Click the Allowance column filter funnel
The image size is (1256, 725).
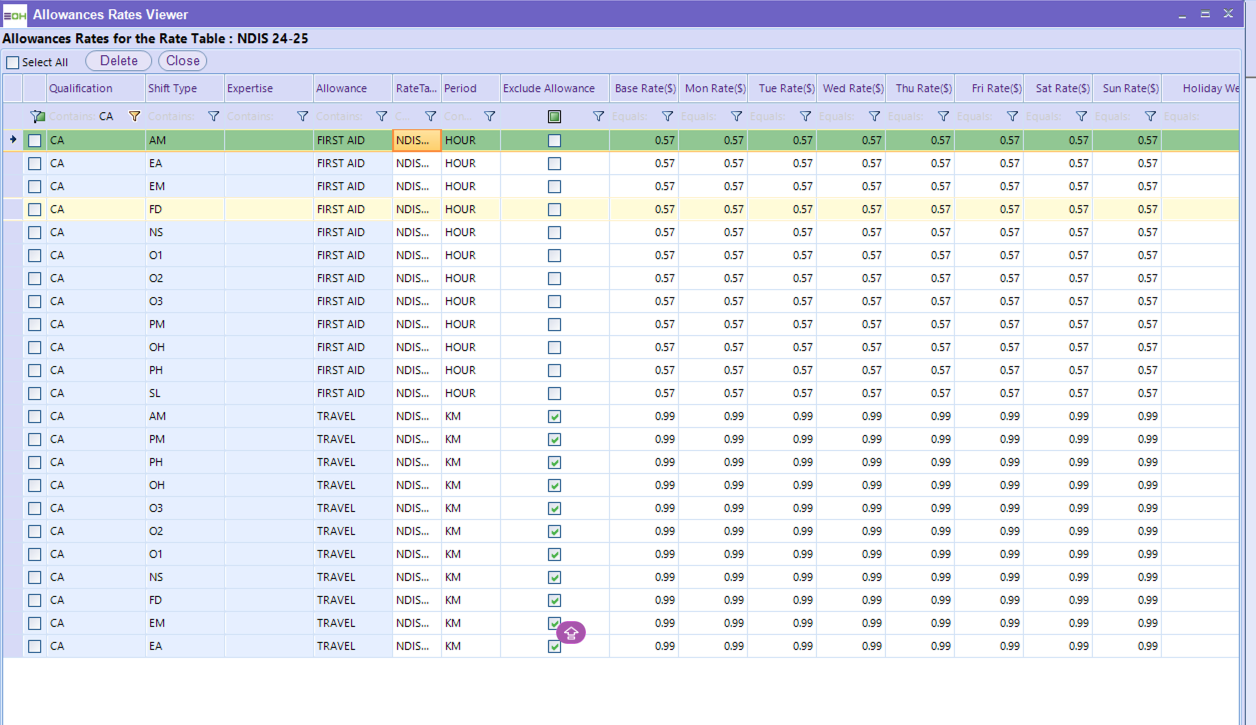pos(381,117)
